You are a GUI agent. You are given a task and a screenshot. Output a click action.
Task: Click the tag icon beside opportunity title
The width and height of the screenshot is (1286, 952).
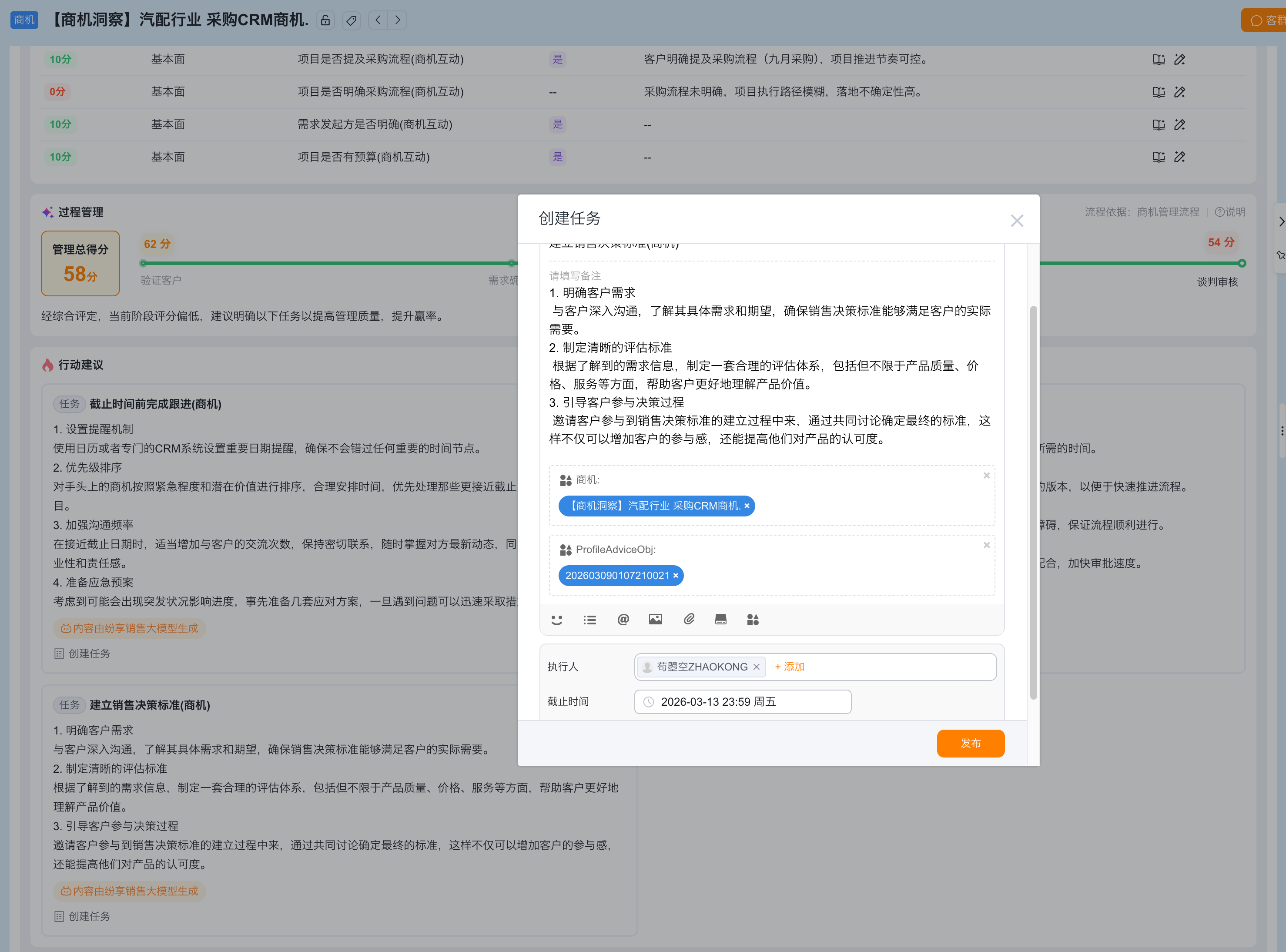tap(351, 21)
